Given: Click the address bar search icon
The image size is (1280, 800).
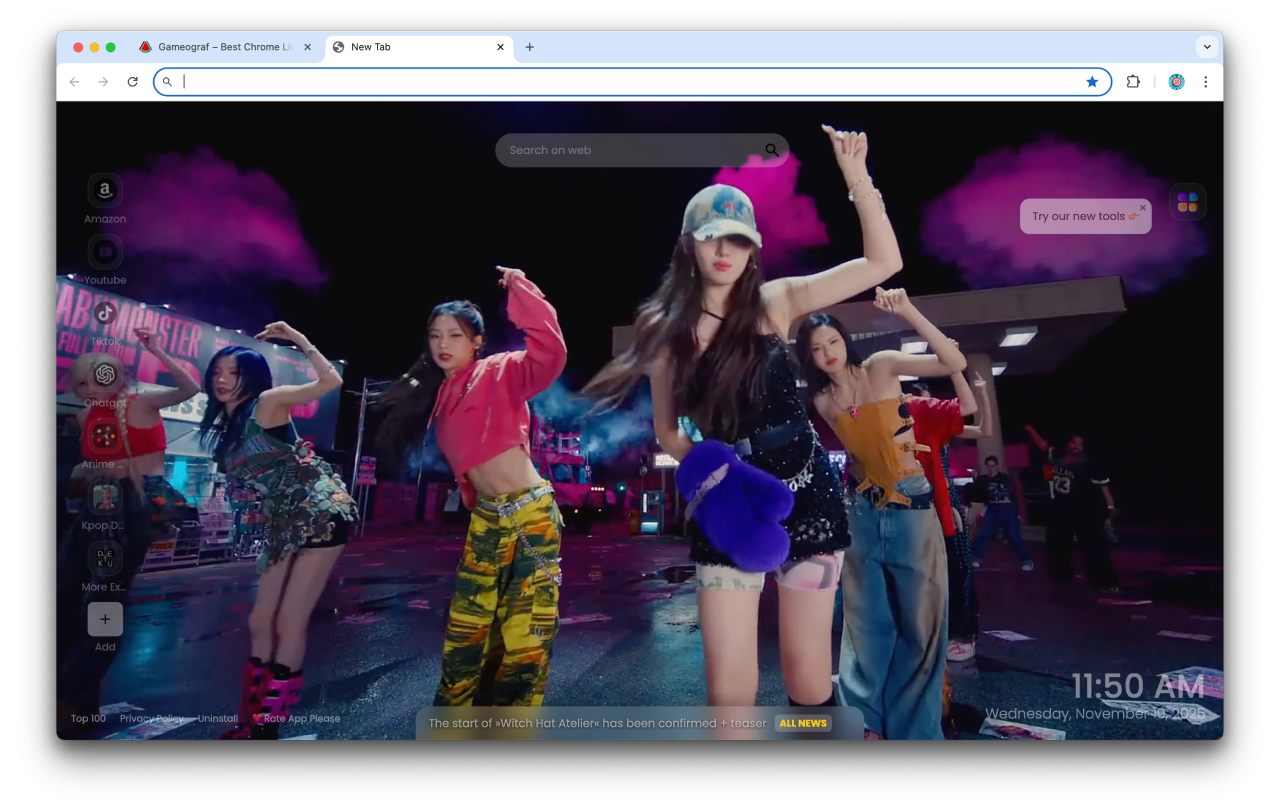Looking at the screenshot, I should click(x=167, y=82).
